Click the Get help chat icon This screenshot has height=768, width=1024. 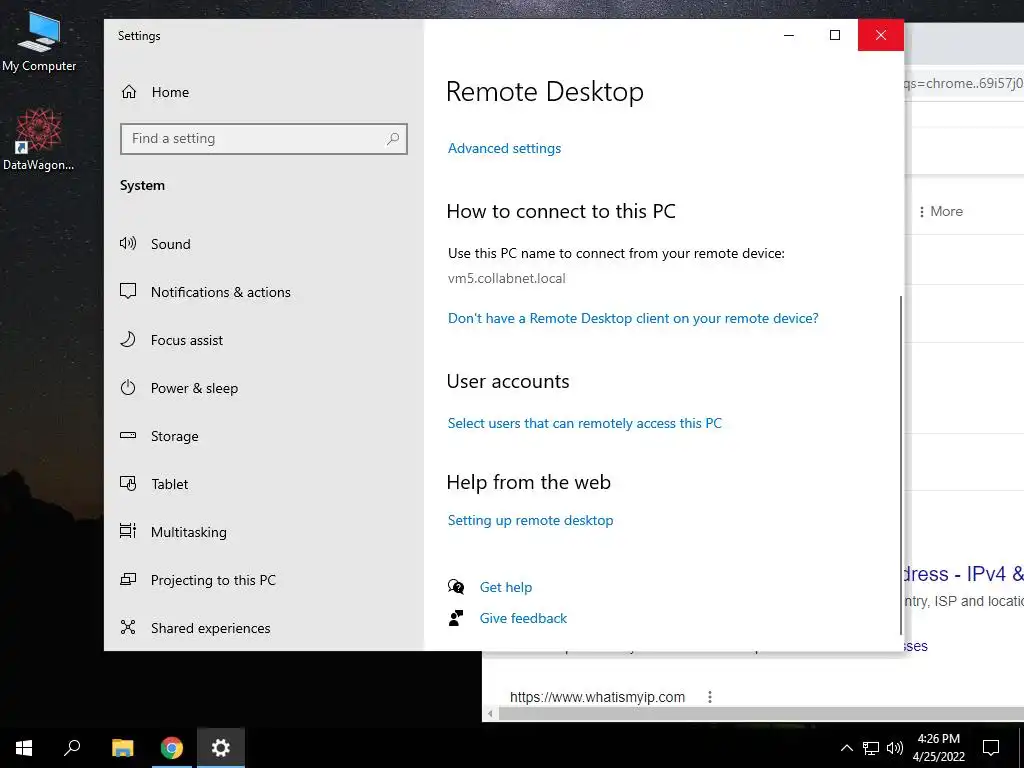point(456,586)
